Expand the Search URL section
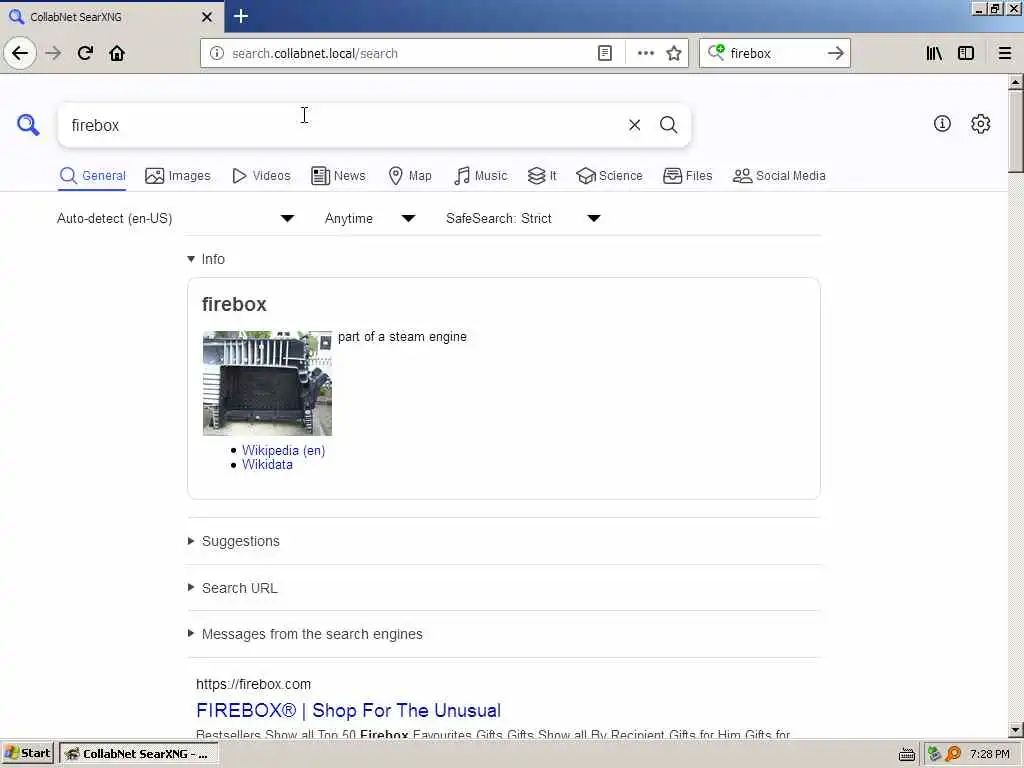The image size is (1024, 768). pos(232,588)
